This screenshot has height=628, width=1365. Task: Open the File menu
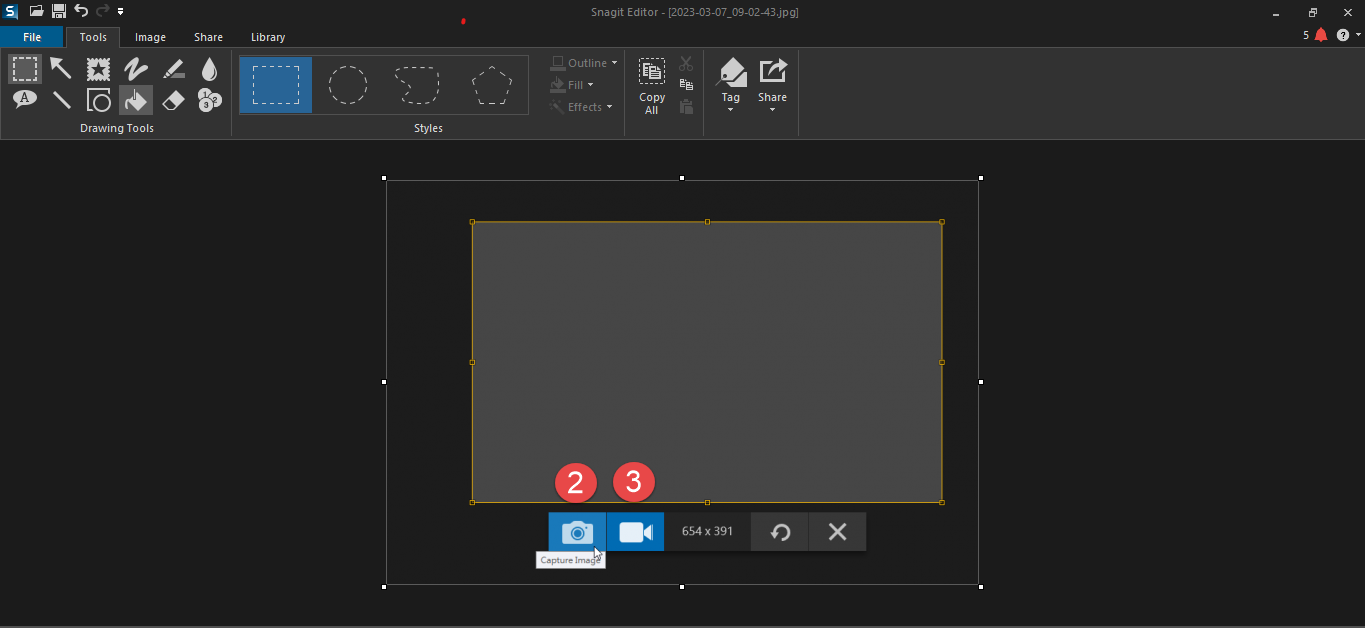(x=32, y=37)
